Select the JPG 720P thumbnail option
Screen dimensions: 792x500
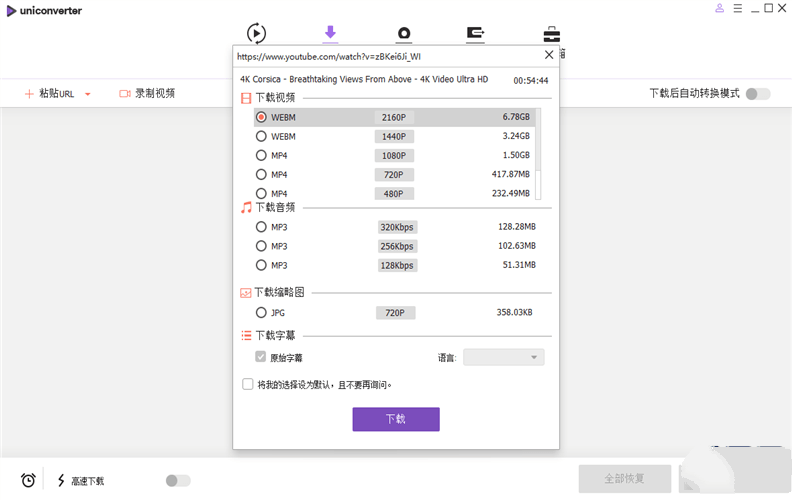point(261,313)
